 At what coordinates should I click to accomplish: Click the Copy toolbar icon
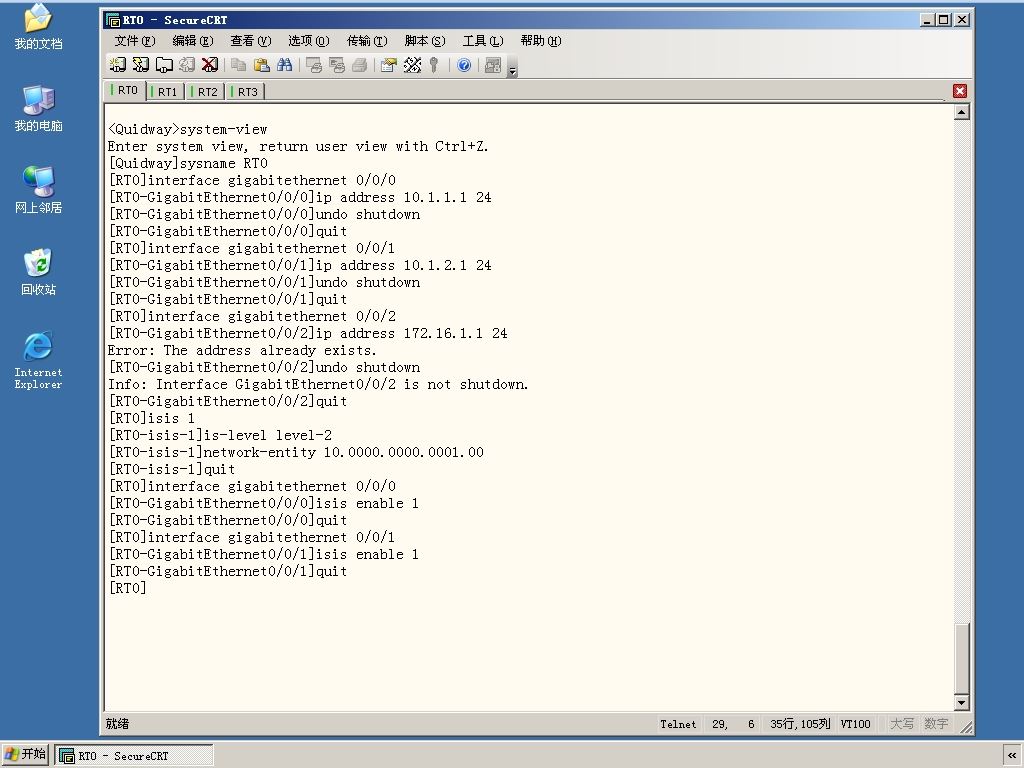pos(238,65)
